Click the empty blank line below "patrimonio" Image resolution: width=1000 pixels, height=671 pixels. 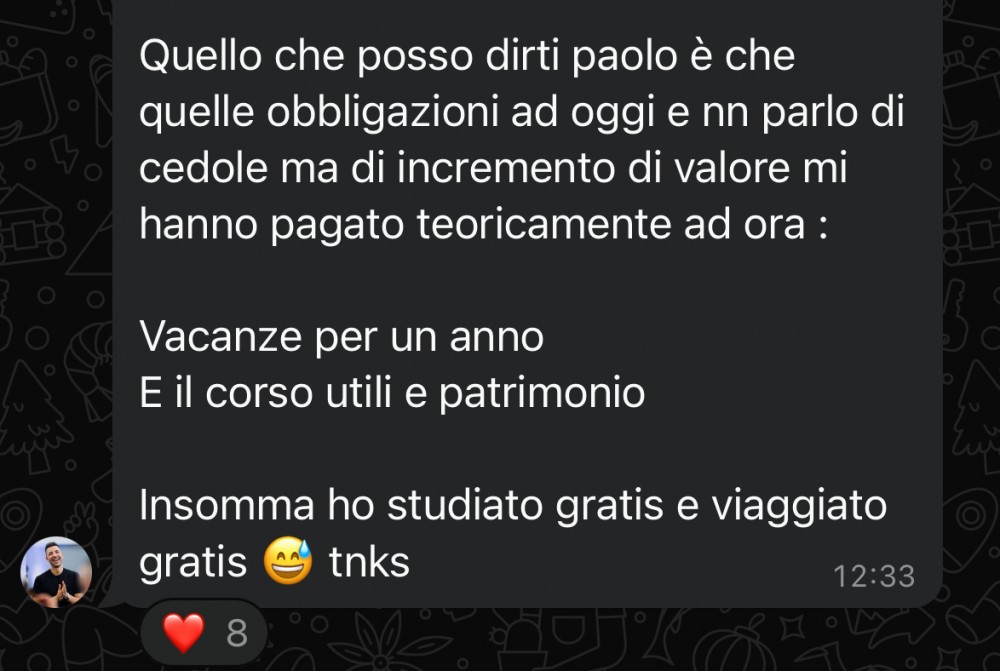click(527, 449)
